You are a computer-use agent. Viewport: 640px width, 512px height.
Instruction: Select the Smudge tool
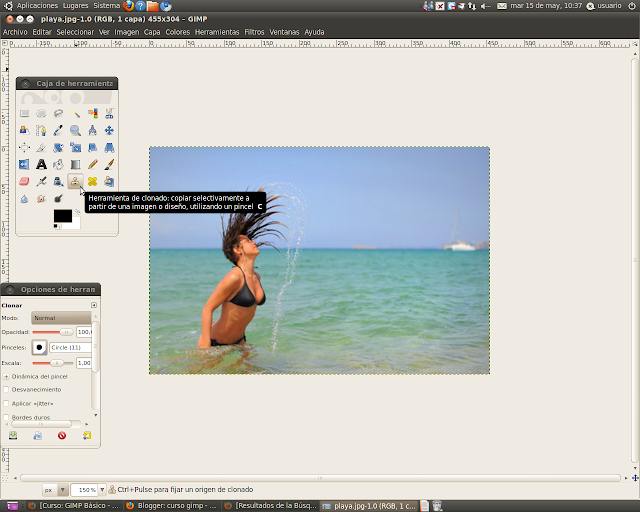click(41, 199)
